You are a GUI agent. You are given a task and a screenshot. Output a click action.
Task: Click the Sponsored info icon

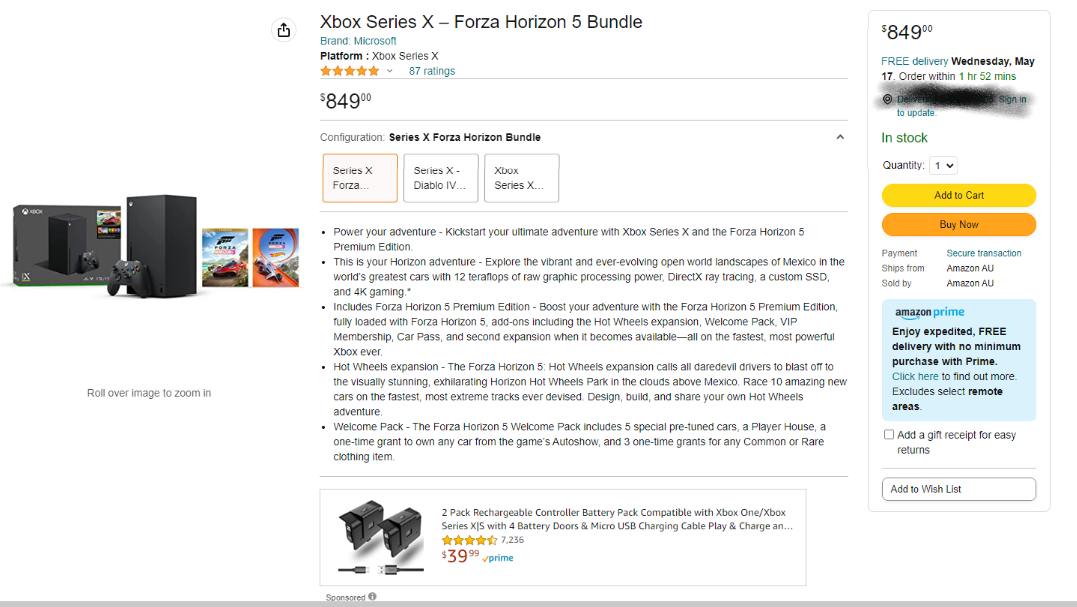click(x=372, y=597)
